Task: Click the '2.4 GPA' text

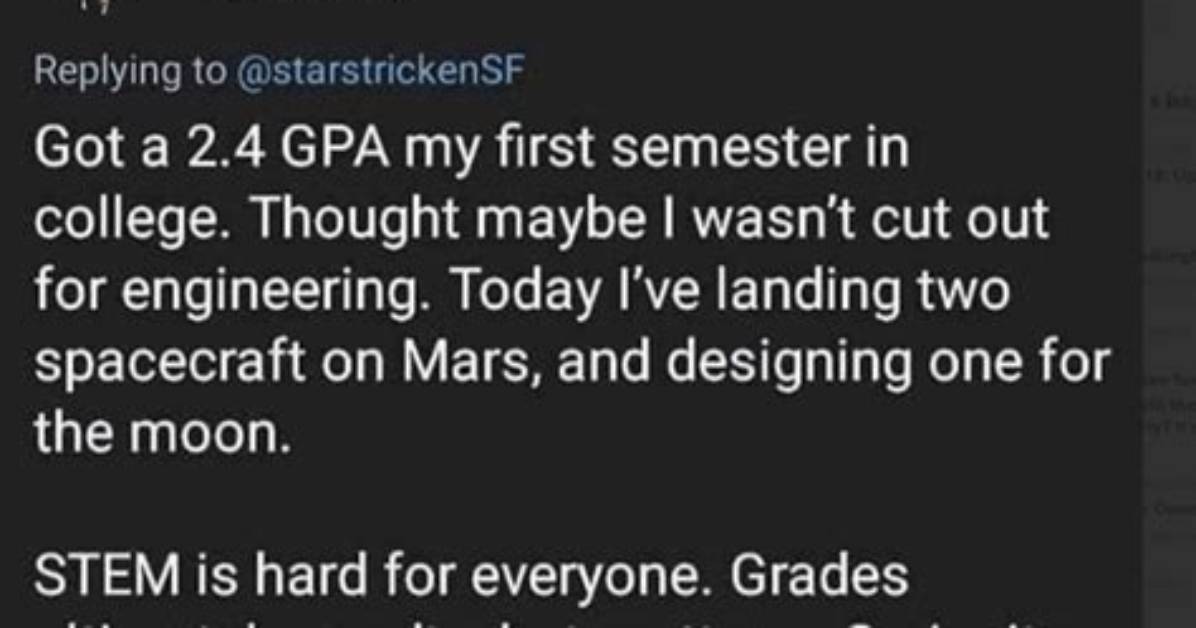Action: point(288,147)
